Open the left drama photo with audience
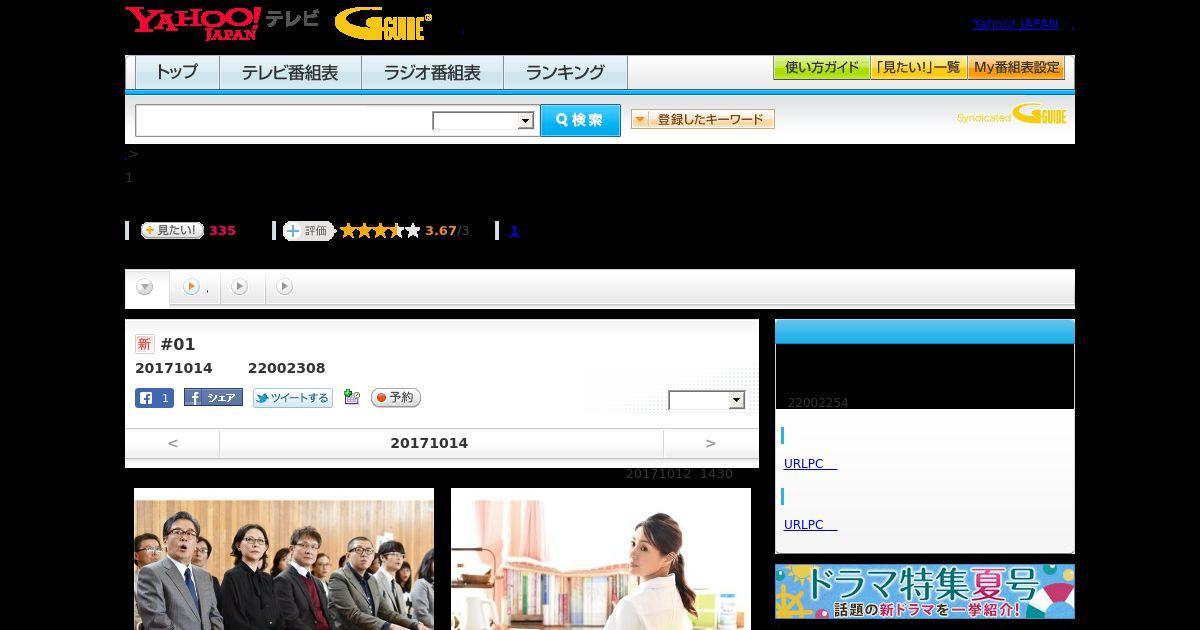 pos(284,559)
